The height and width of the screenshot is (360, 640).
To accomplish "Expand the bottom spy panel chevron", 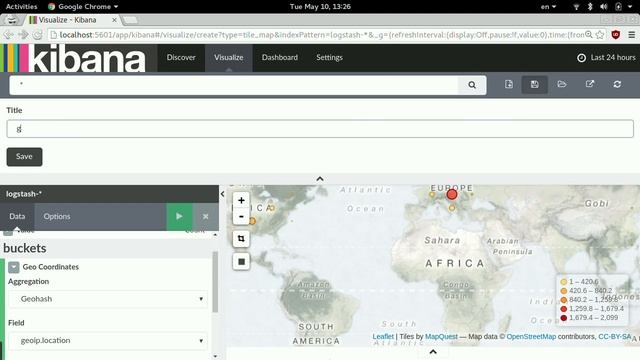I will point(433,352).
